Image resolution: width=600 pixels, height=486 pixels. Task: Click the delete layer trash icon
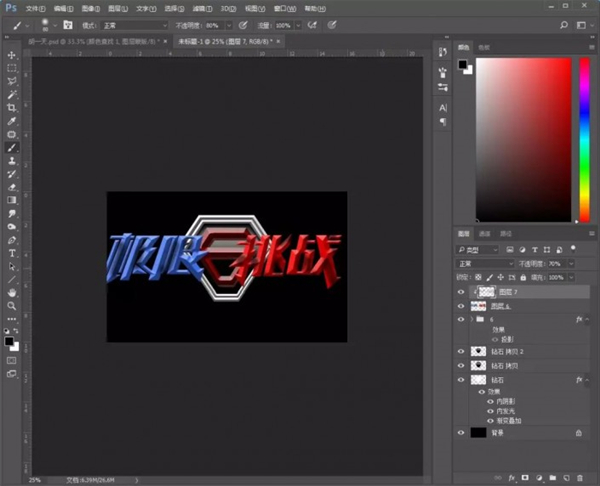coord(578,478)
